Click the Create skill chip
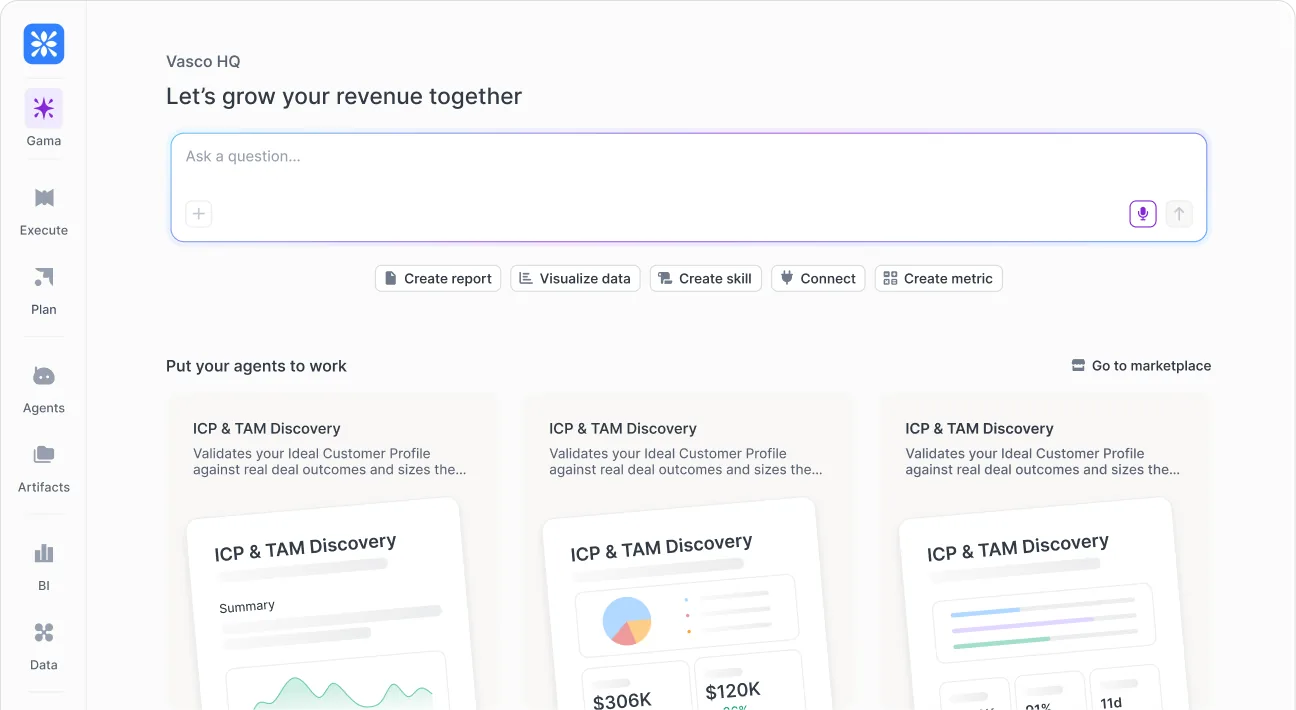The image size is (1296, 710). 706,278
